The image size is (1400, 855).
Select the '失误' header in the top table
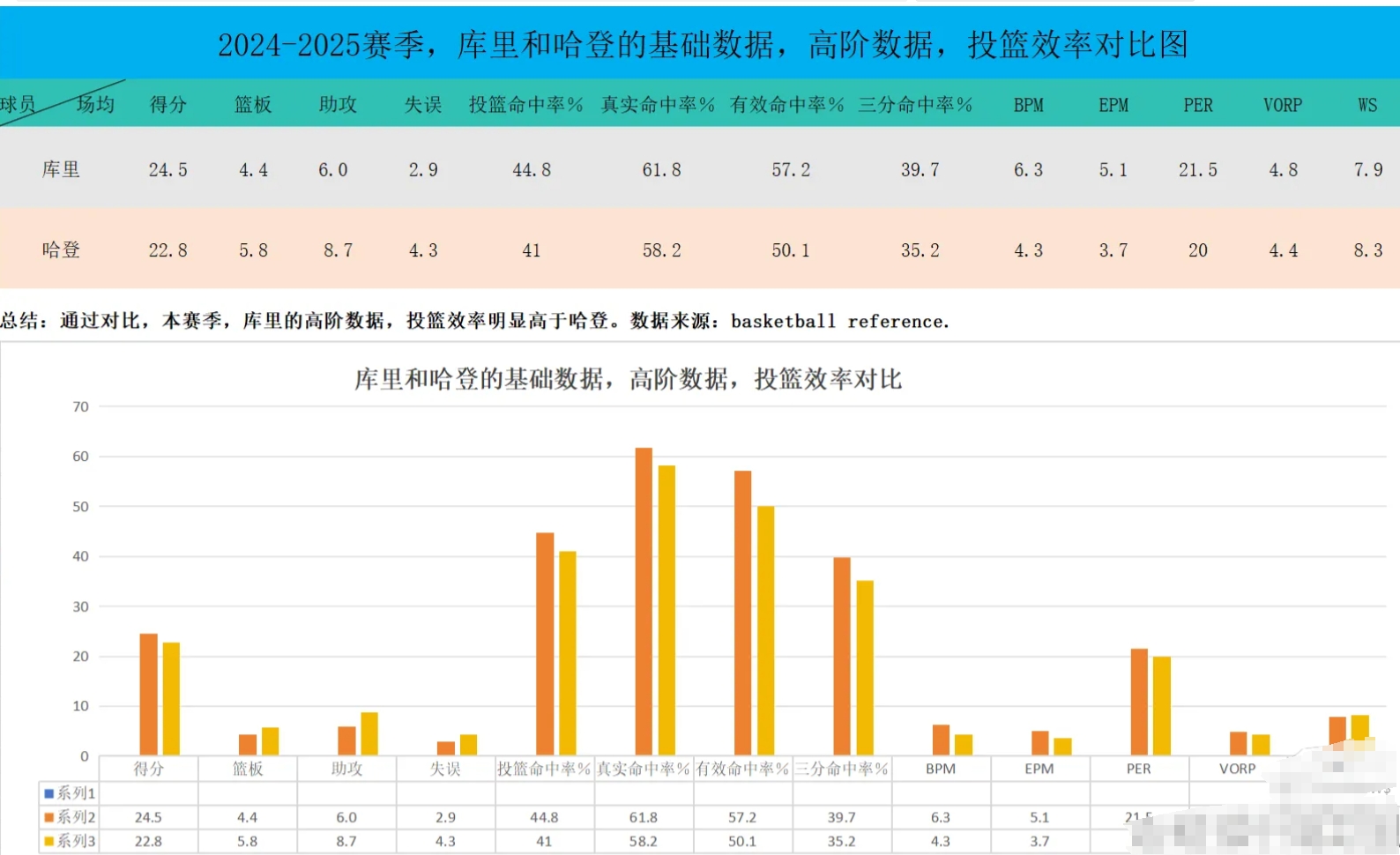(x=423, y=104)
